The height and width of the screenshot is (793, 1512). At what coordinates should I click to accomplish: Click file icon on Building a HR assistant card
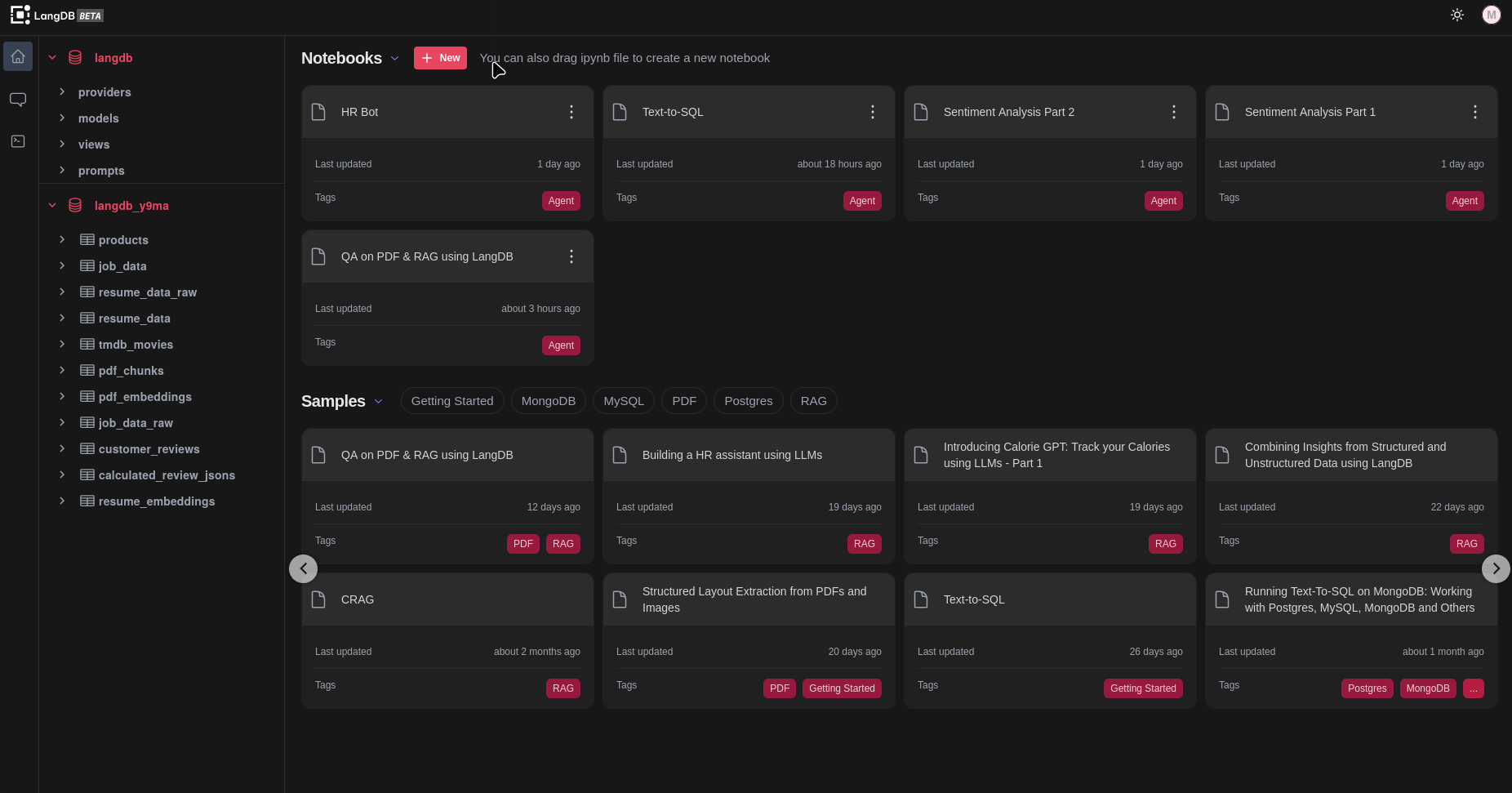(x=620, y=455)
